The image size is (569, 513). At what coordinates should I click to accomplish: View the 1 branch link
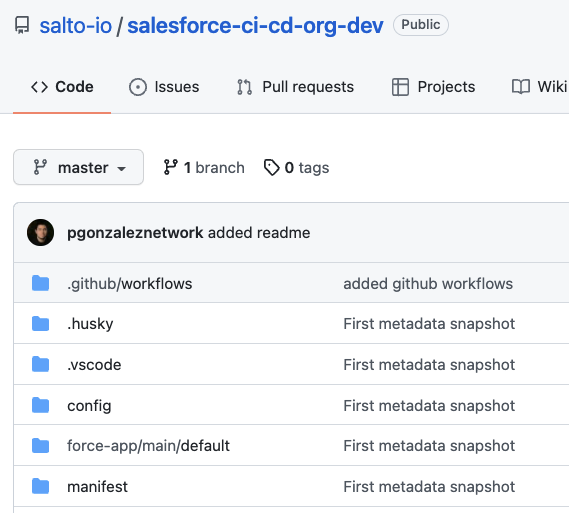(x=204, y=168)
